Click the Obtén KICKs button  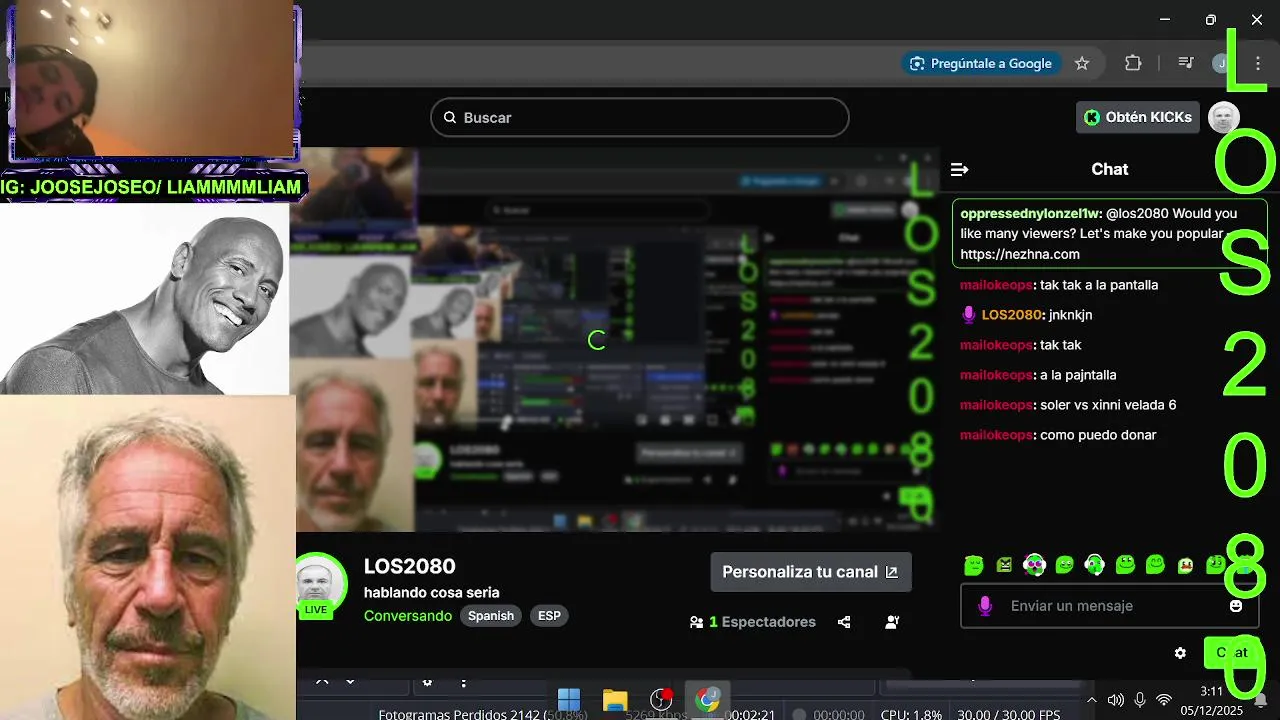pyautogui.click(x=1138, y=117)
